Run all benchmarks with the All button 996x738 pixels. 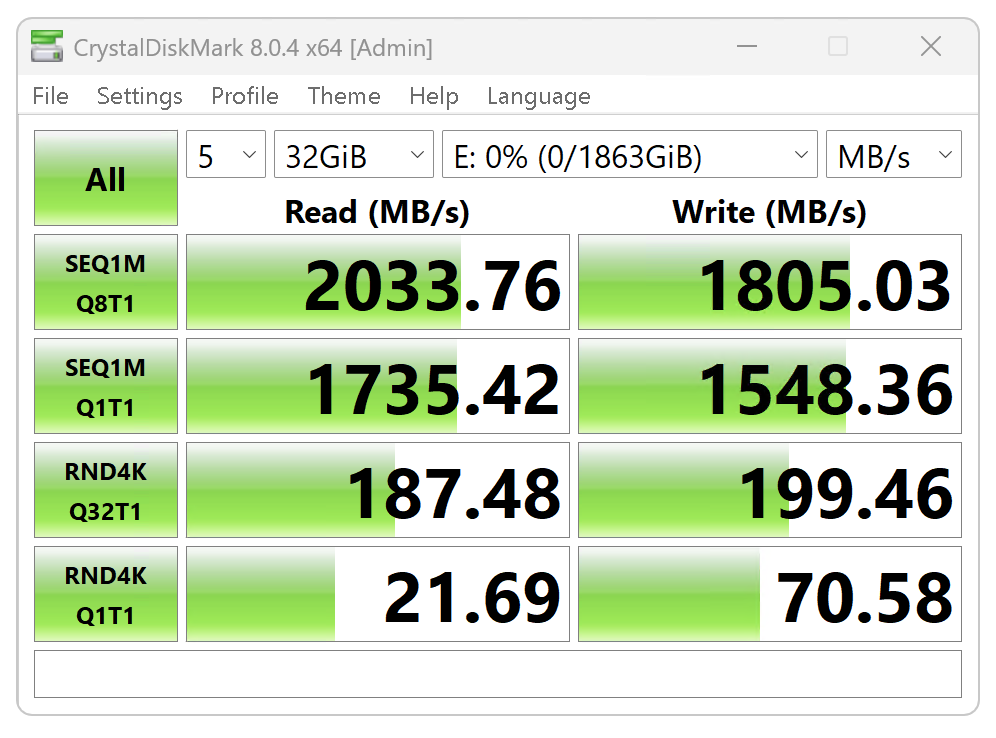tap(106, 179)
